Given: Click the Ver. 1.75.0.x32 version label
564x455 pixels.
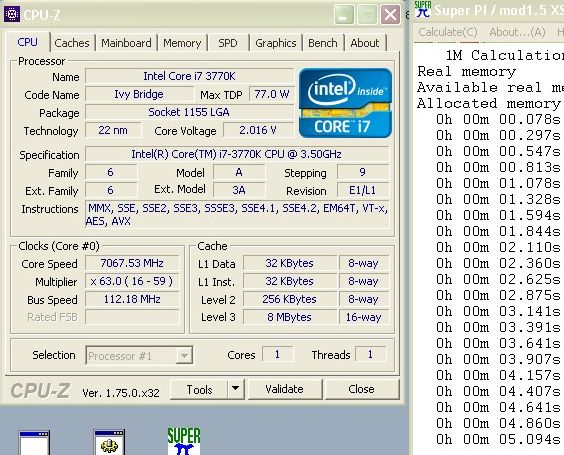Looking at the screenshot, I should tap(121, 393).
